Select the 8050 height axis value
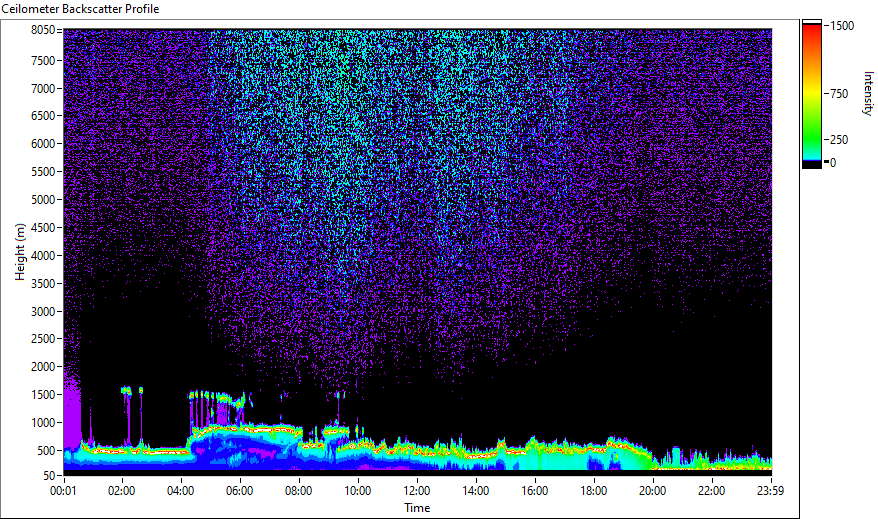The width and height of the screenshot is (878, 519). point(43,30)
